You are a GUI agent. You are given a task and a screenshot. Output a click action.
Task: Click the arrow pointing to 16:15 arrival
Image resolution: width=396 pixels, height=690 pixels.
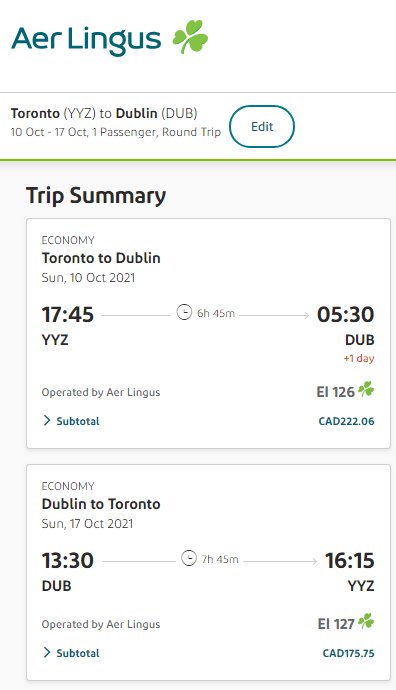(281, 561)
